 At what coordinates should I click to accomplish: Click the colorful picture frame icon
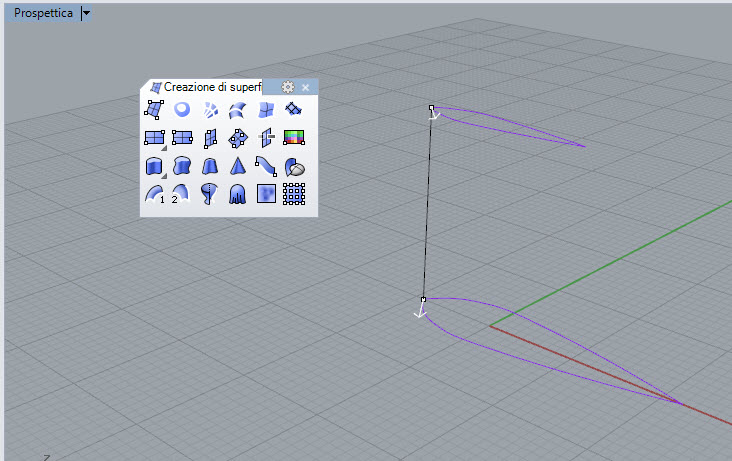pos(294,138)
